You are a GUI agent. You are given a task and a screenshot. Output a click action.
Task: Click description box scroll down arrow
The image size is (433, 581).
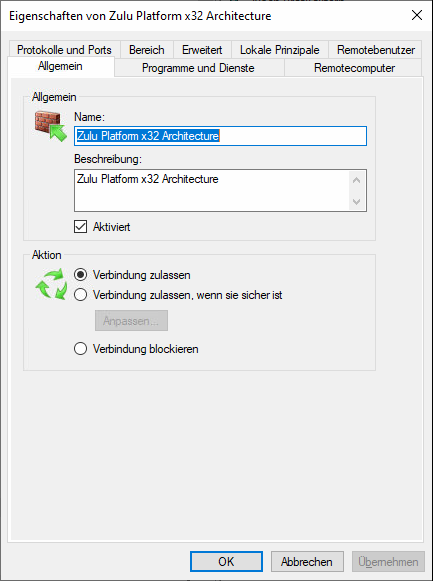point(357,202)
